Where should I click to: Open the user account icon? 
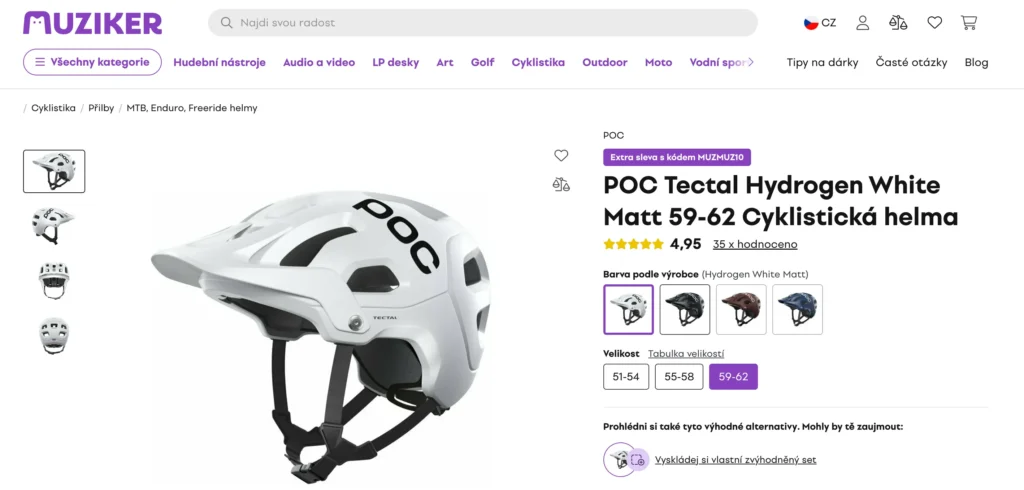(x=863, y=22)
